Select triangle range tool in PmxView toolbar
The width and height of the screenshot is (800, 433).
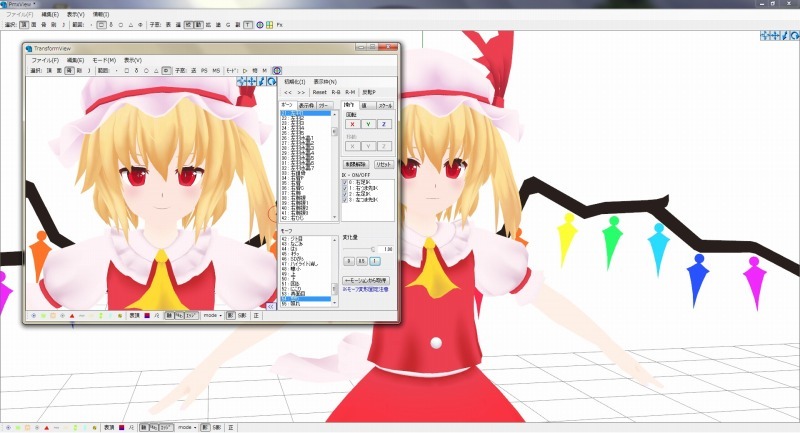[x=131, y=24]
